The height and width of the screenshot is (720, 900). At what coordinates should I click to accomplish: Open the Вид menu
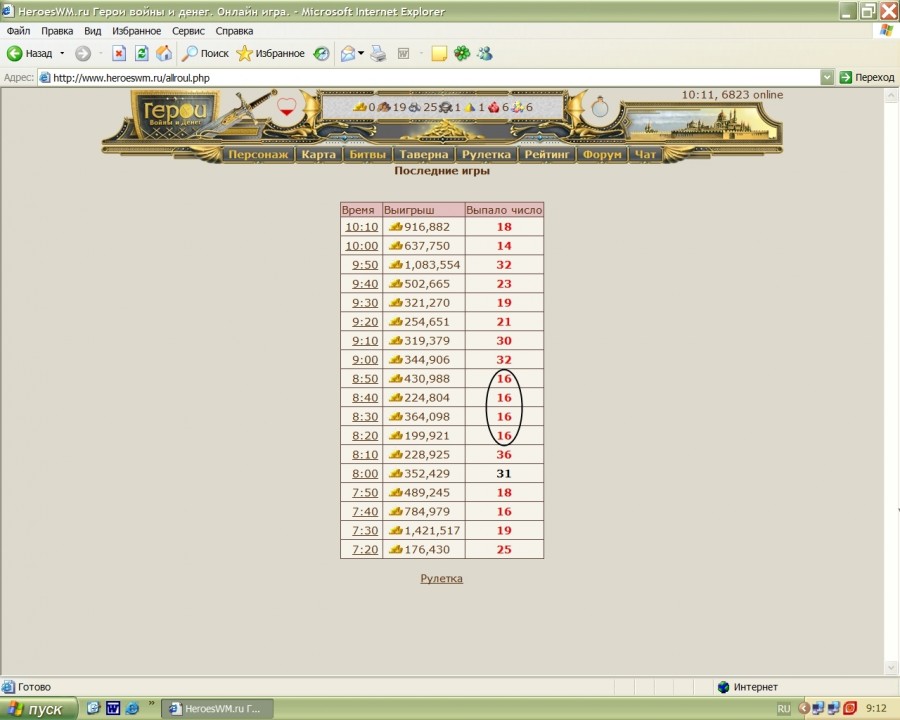pos(92,30)
